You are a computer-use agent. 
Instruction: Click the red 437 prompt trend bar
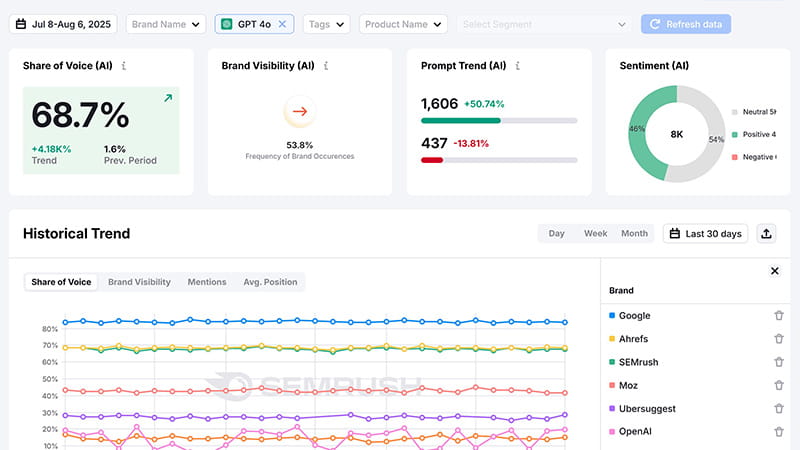pos(432,160)
